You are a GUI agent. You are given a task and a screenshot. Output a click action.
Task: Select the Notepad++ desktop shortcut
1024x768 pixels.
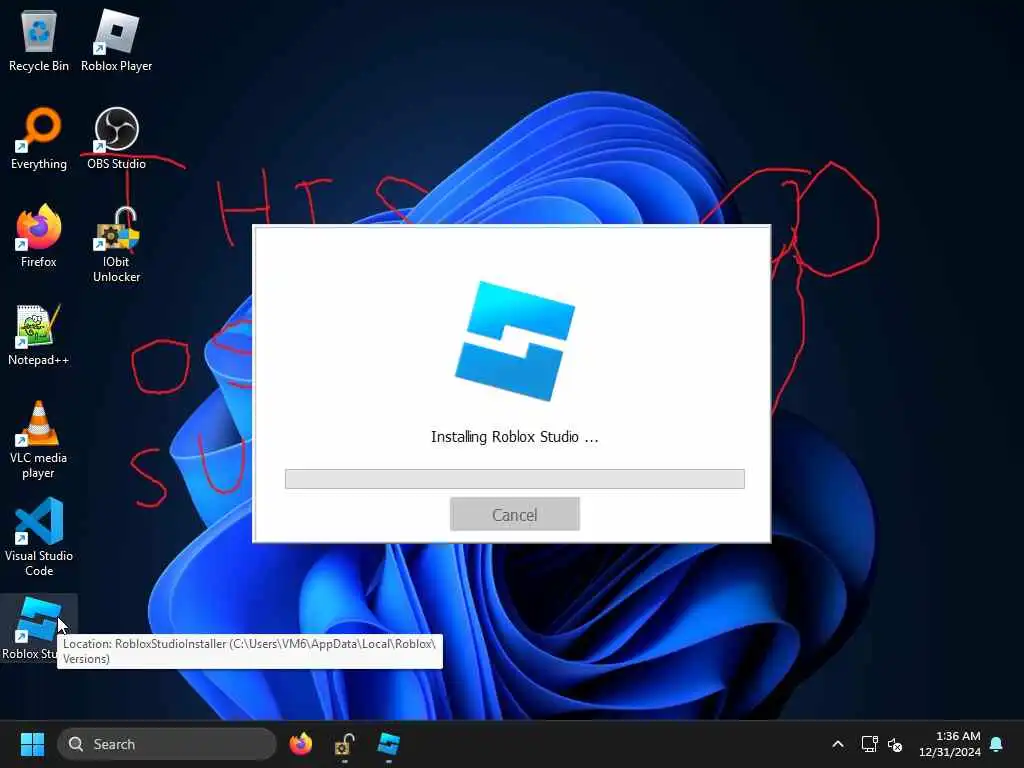[39, 334]
